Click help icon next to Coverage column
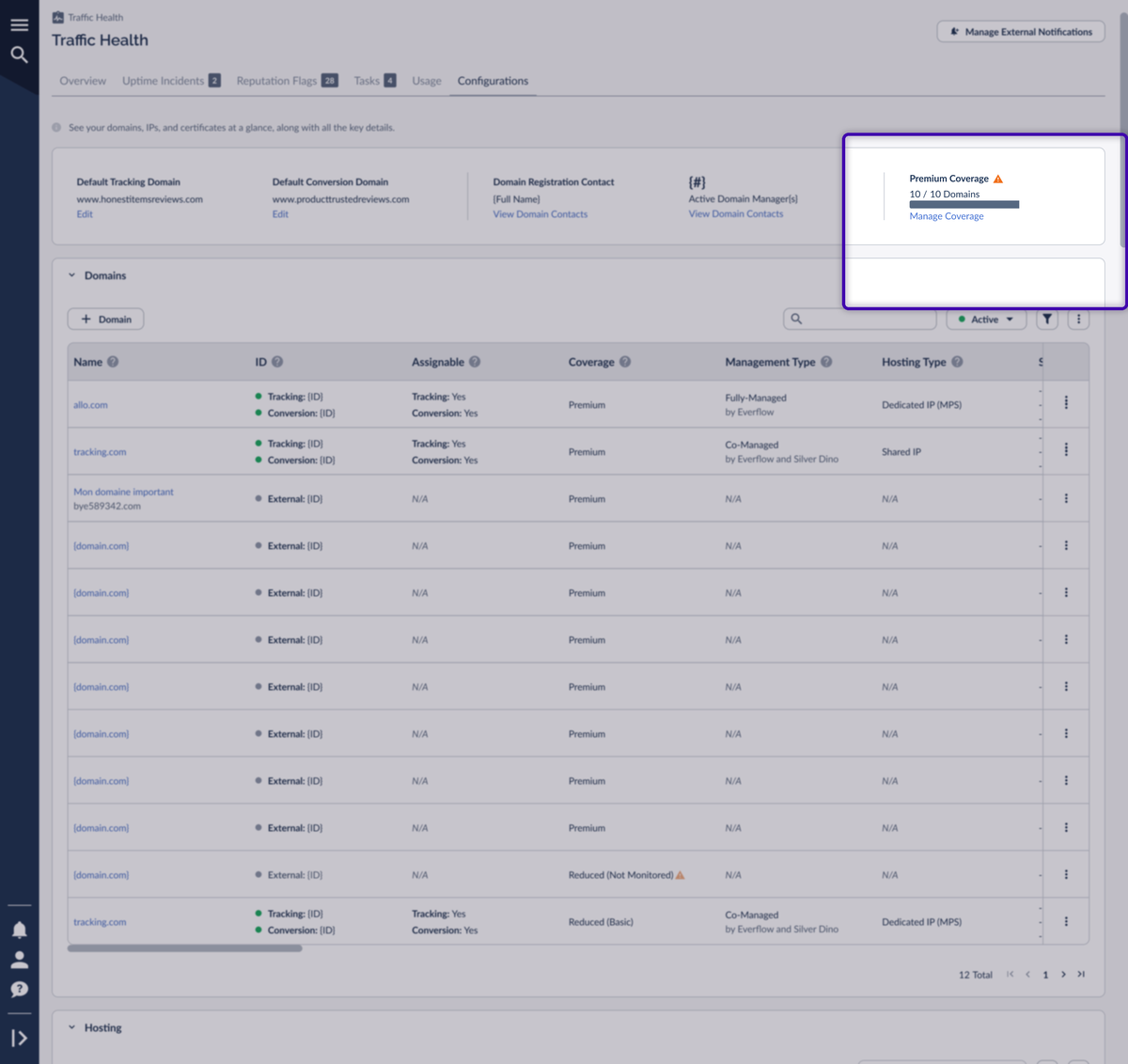The height and width of the screenshot is (1064, 1128). (625, 362)
